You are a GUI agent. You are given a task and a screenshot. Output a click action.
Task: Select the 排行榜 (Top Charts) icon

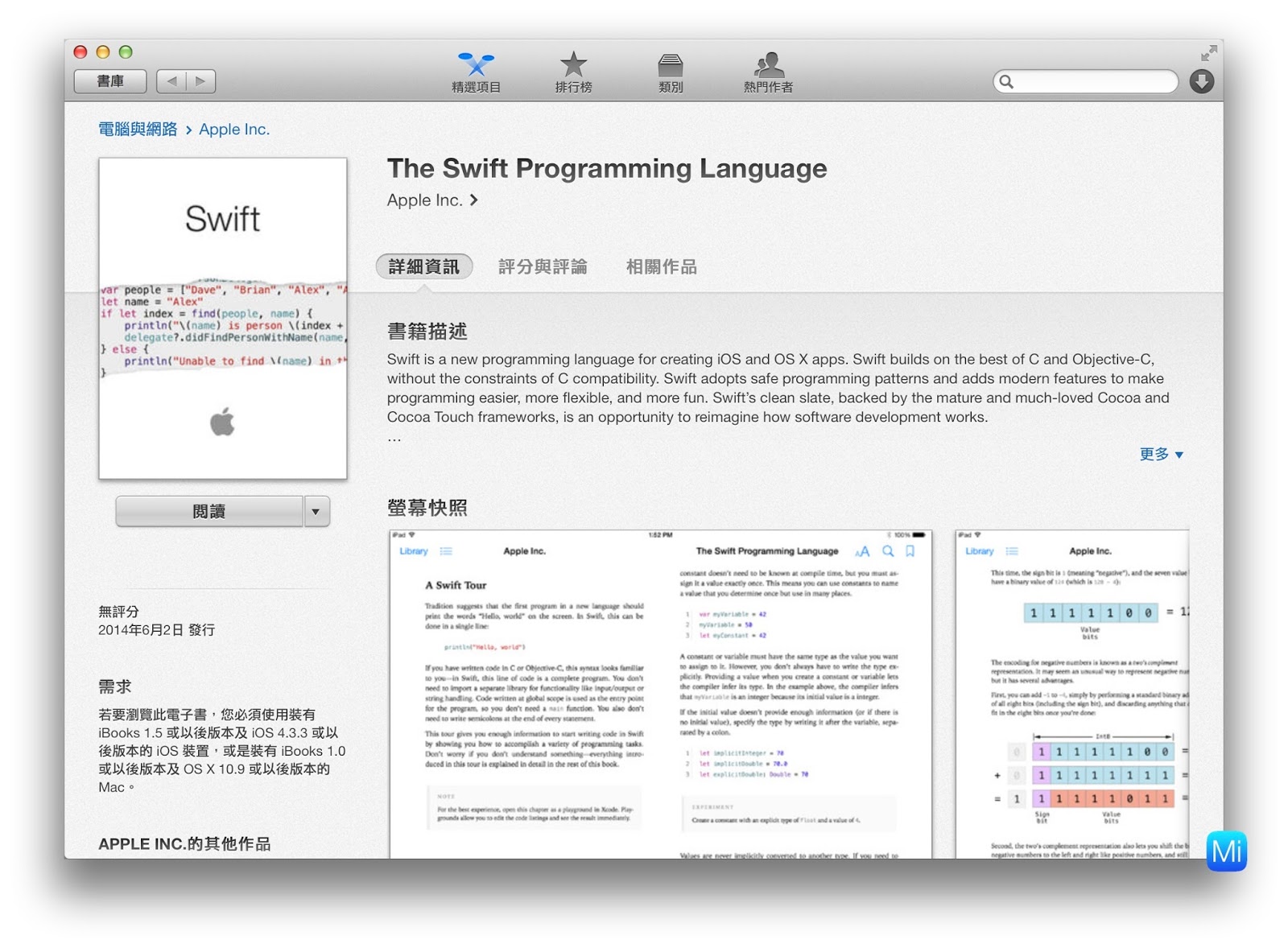point(574,71)
